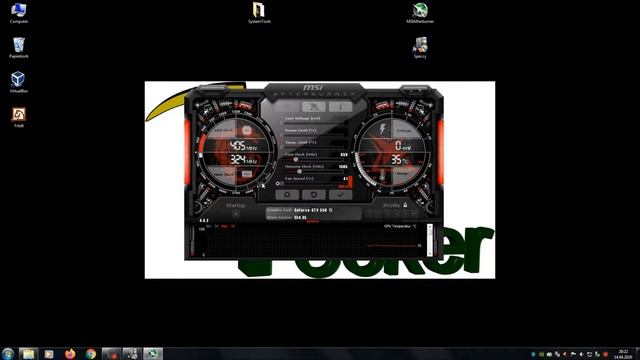Click the Fan Speed slider track
The image size is (640, 360).
[x=312, y=184]
